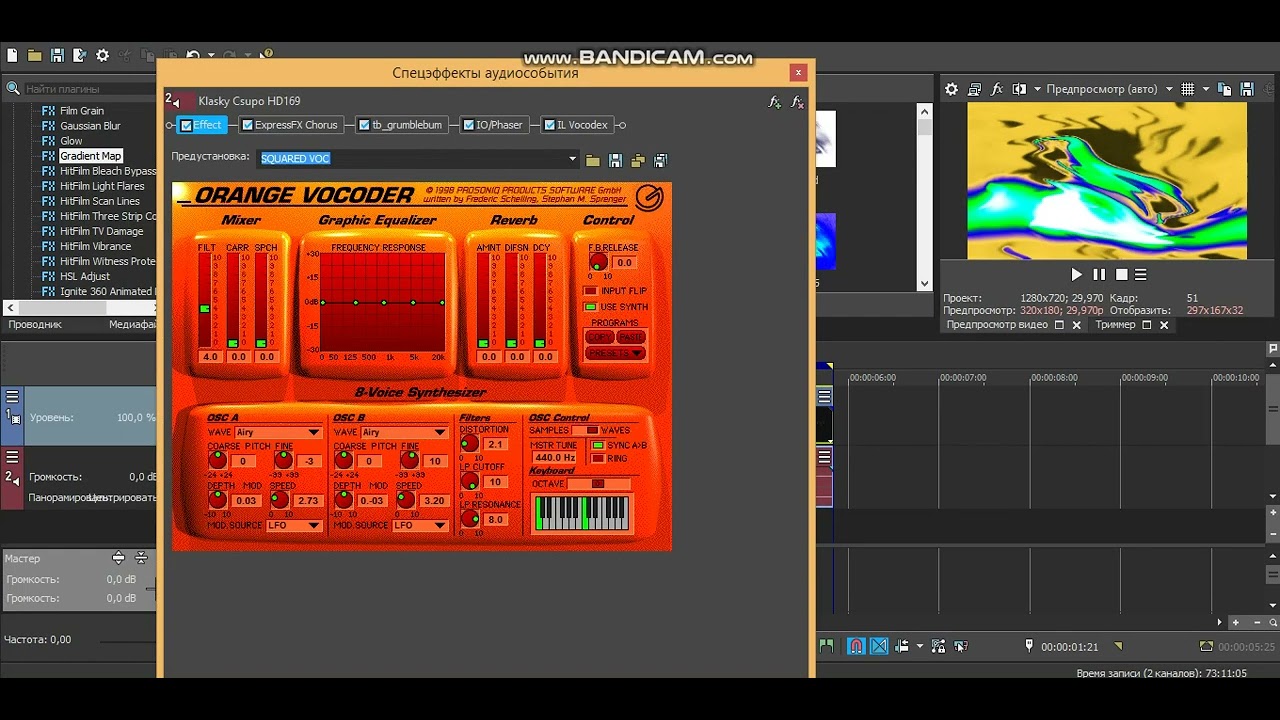Open preview properties gear icon
The width and height of the screenshot is (1280, 720).
[x=952, y=89]
